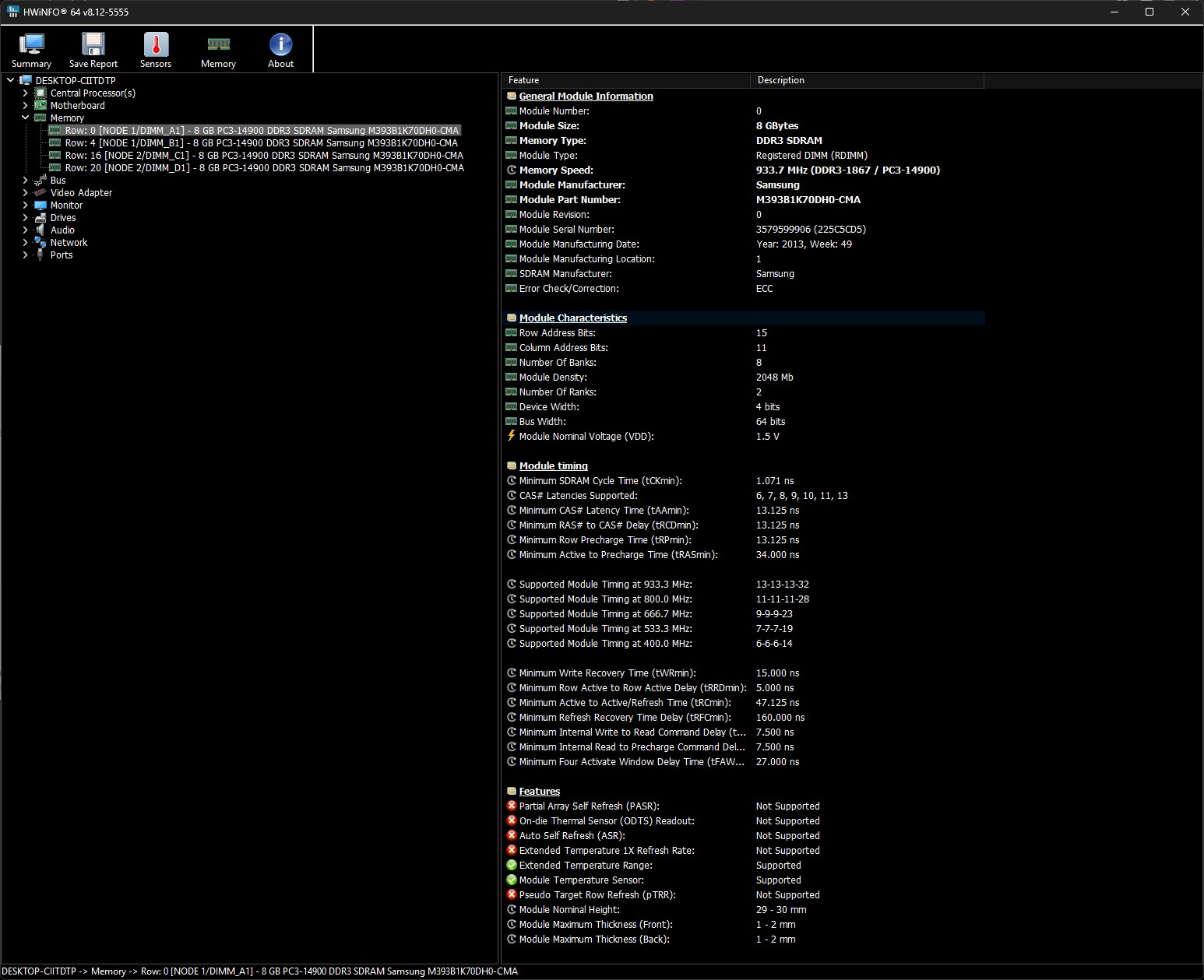Select the Module Nominal Height row
The height and width of the screenshot is (980, 1204).
pyautogui.click(x=744, y=909)
